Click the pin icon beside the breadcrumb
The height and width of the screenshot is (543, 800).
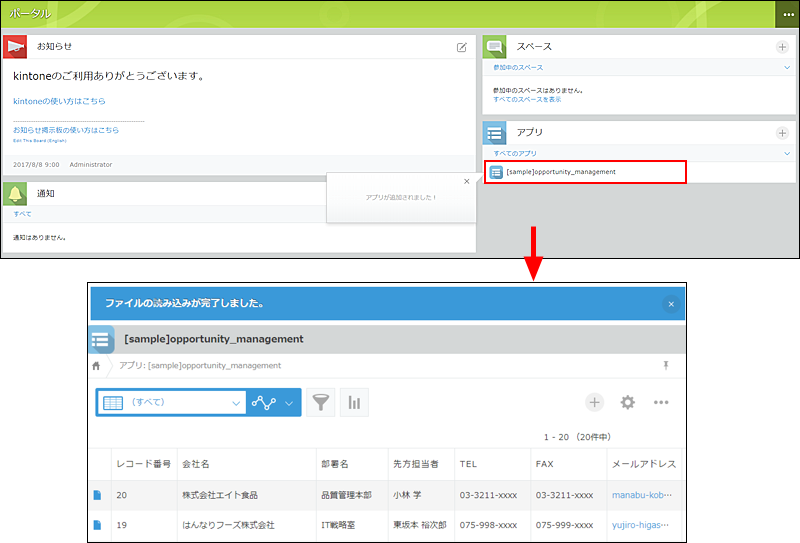666,366
